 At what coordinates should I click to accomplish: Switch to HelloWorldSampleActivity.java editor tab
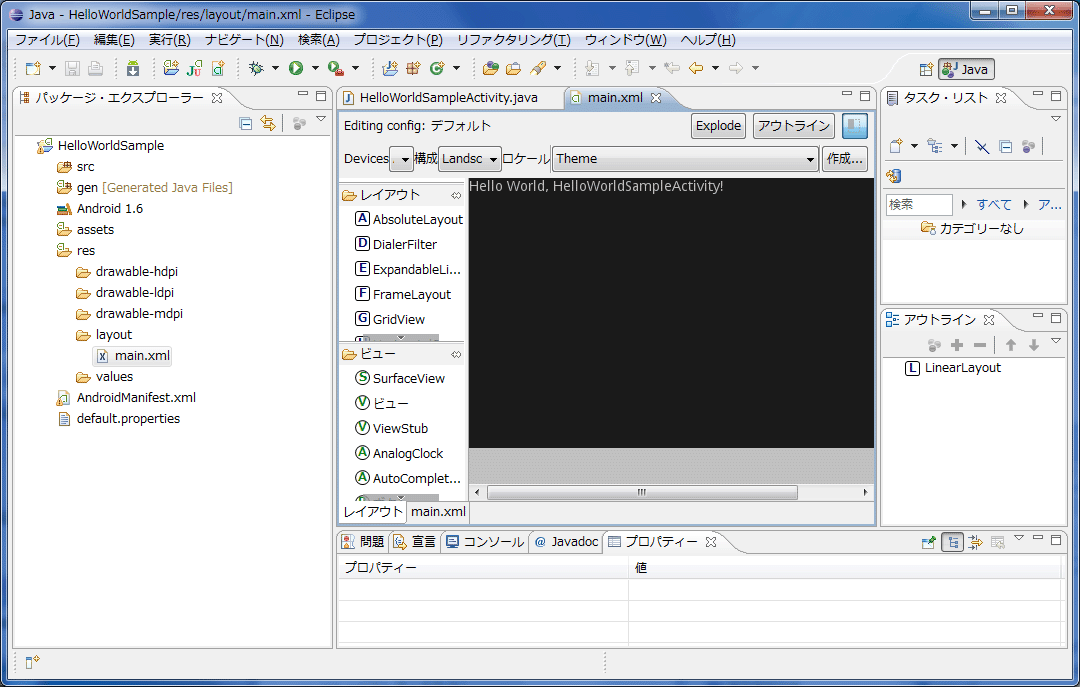[x=448, y=98]
